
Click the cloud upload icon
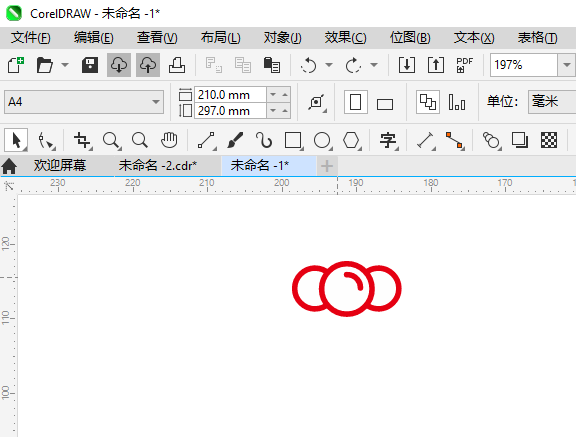click(148, 65)
